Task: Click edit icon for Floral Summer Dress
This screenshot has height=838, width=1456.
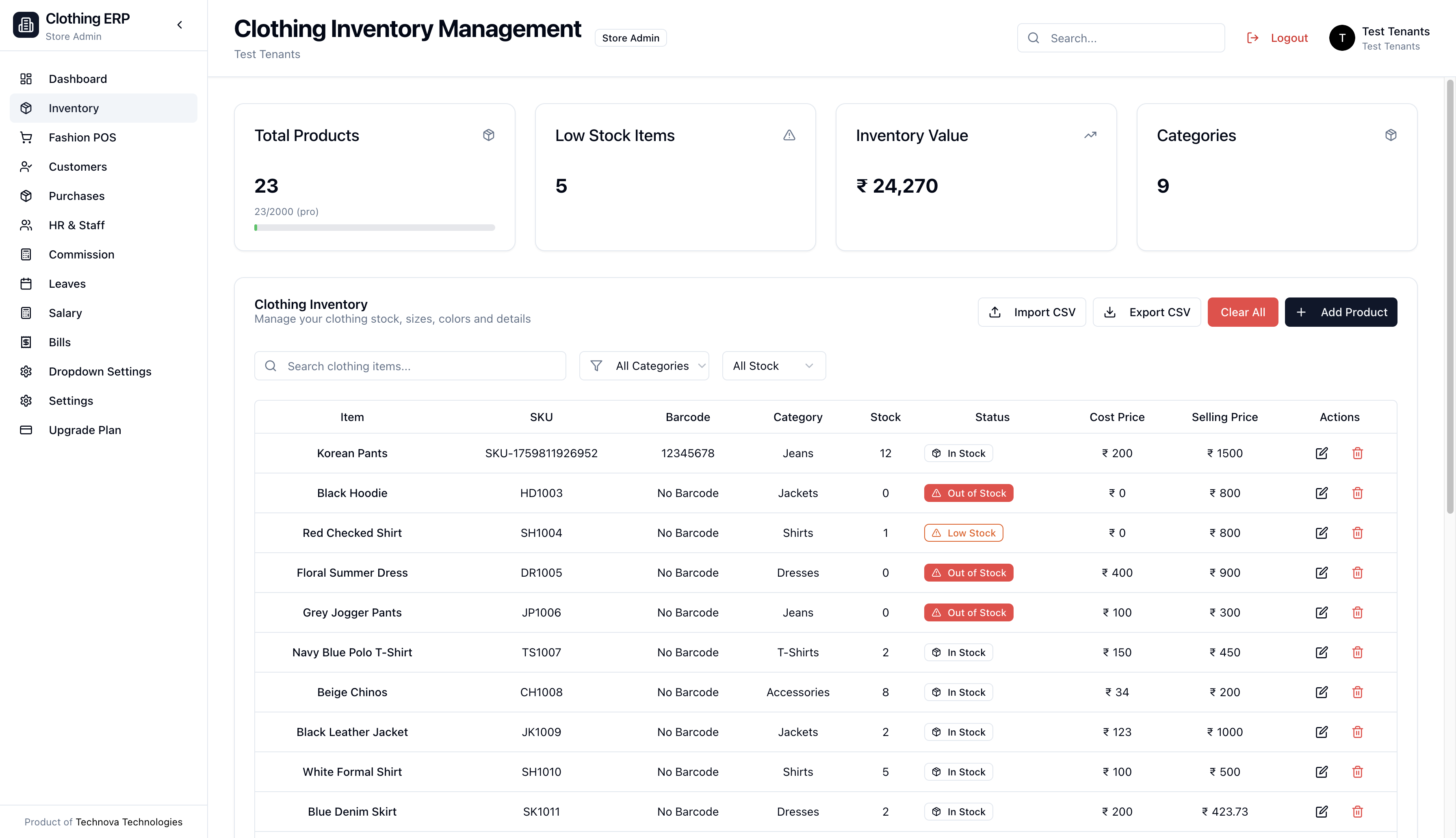Action: pos(1322,573)
